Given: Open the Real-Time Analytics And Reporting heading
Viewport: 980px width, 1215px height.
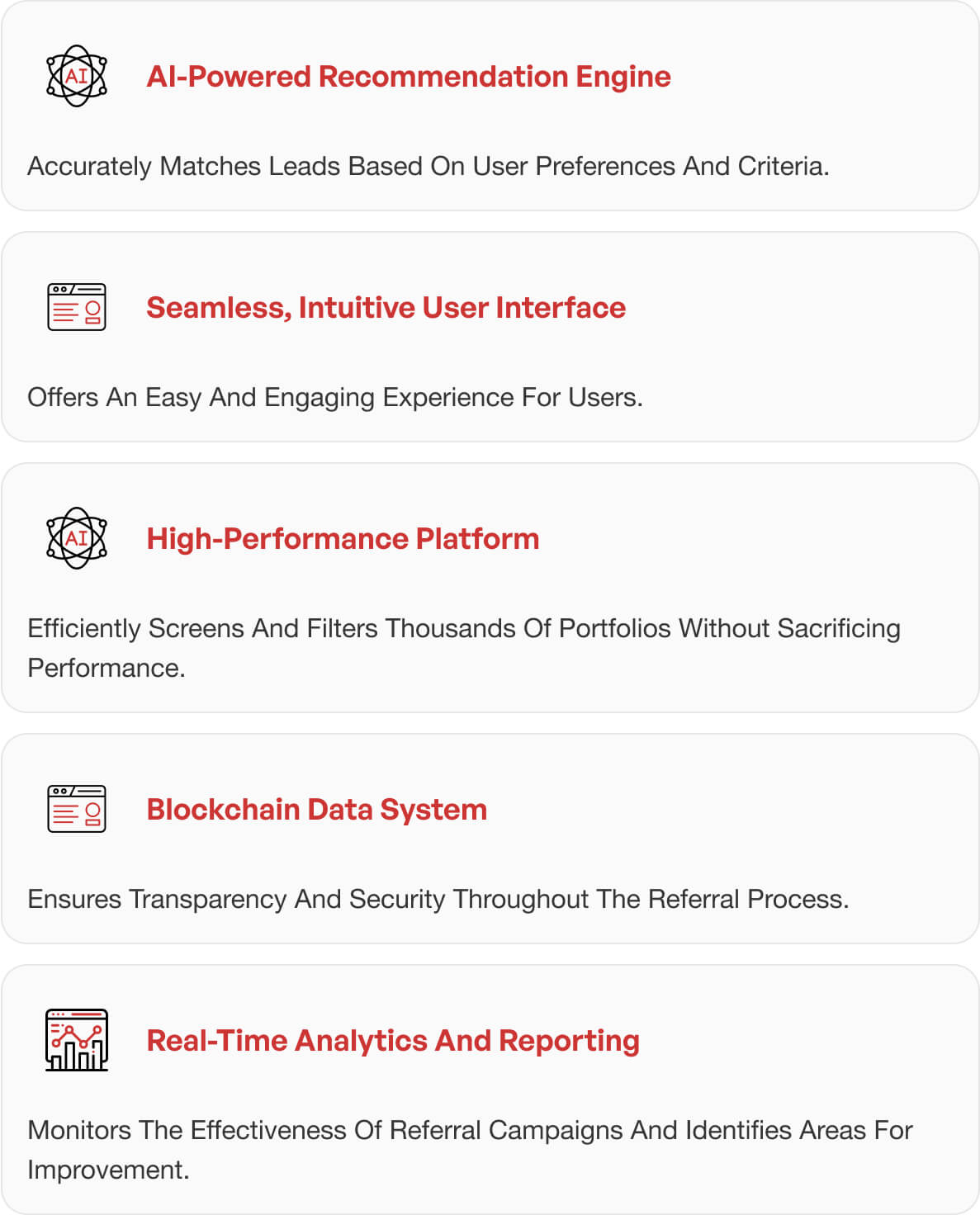Looking at the screenshot, I should click(394, 1041).
